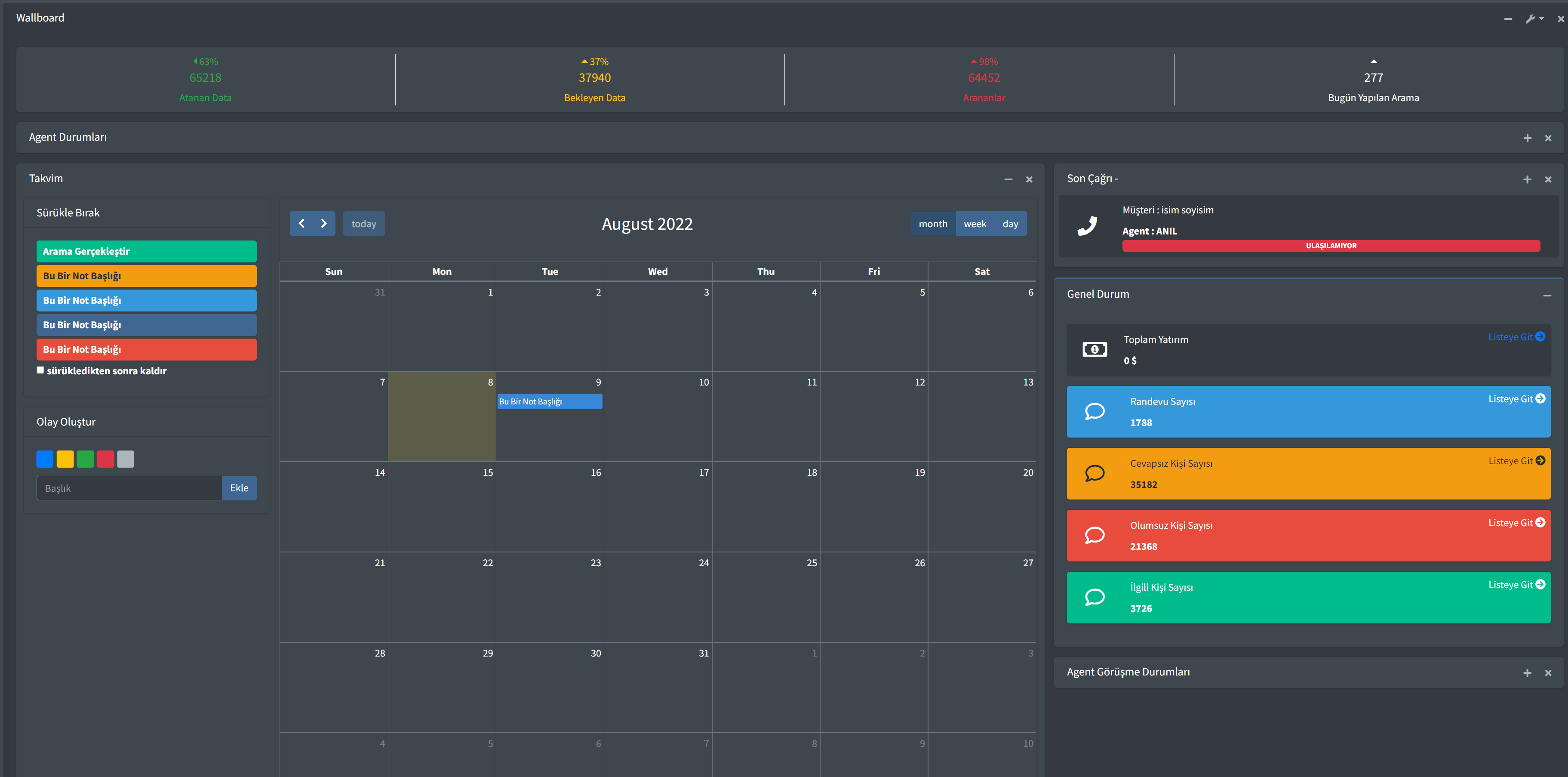Screen dimensions: 1568x777
Task: Open Listeye Git for Toplam Yatırım
Action: coord(1516,337)
